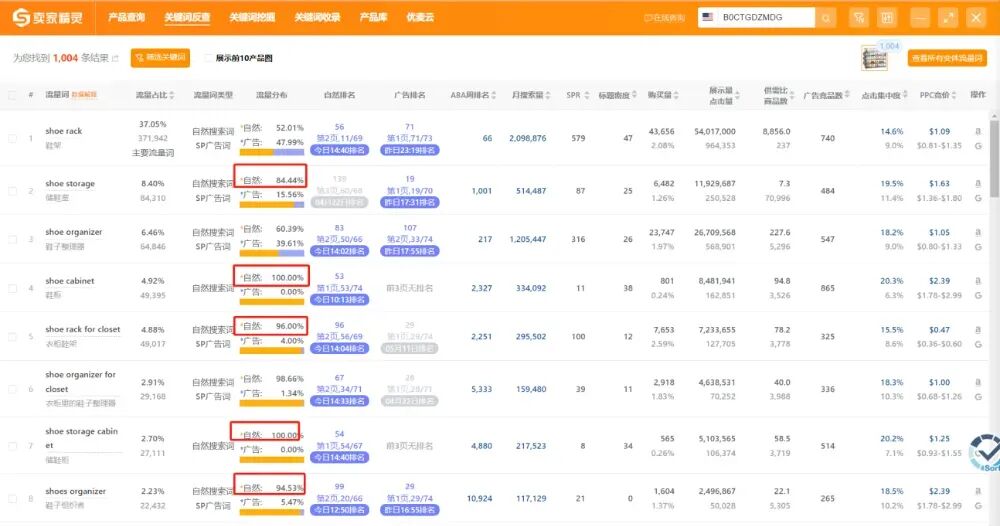The height and width of the screenshot is (526, 1000).
Task: Click traffic distribution bar for shoe rack row
Action: [x=272, y=152]
